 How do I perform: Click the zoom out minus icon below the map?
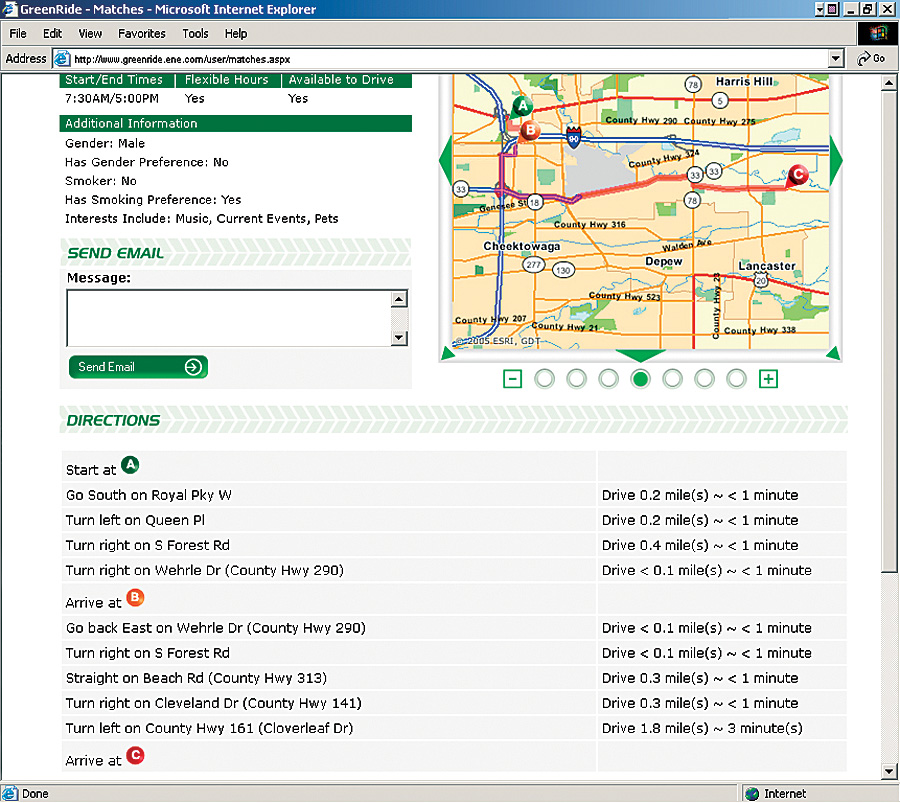[x=512, y=379]
